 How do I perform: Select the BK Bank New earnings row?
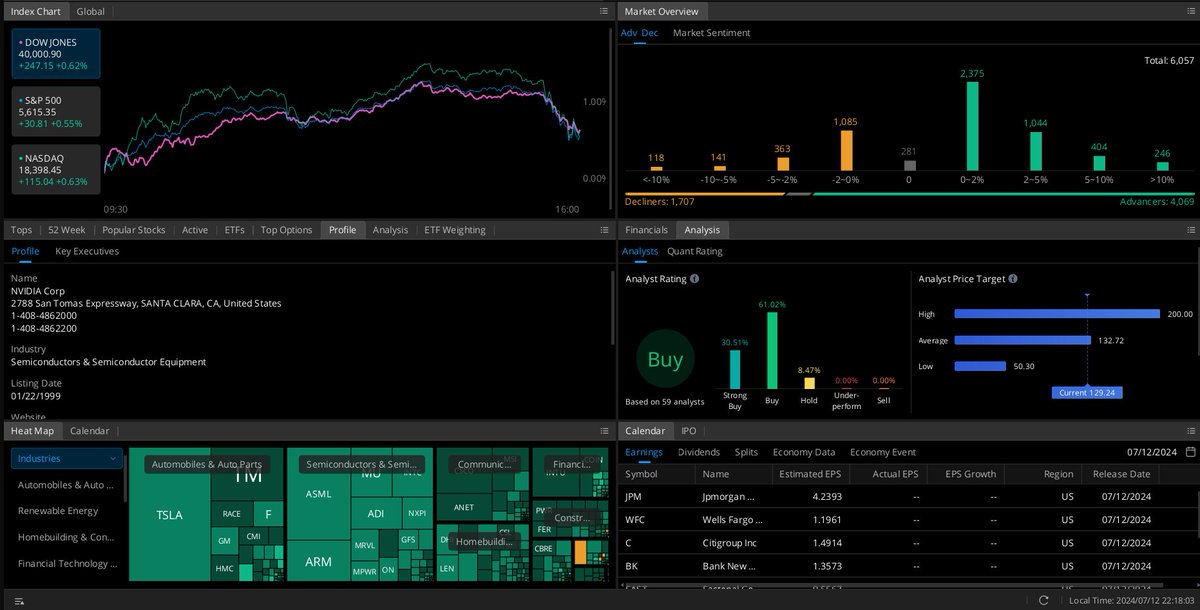pyautogui.click(x=907, y=566)
